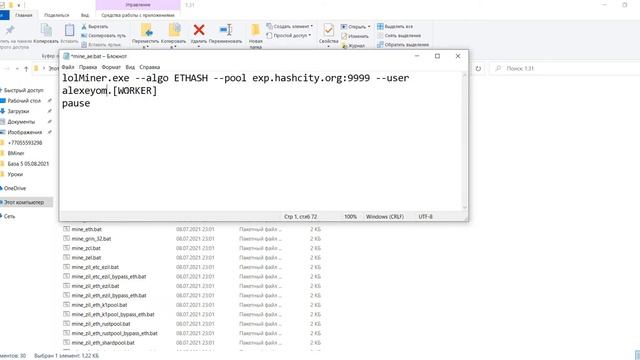
Task: Click Журнал in the ribbon
Action: pos(353,46)
